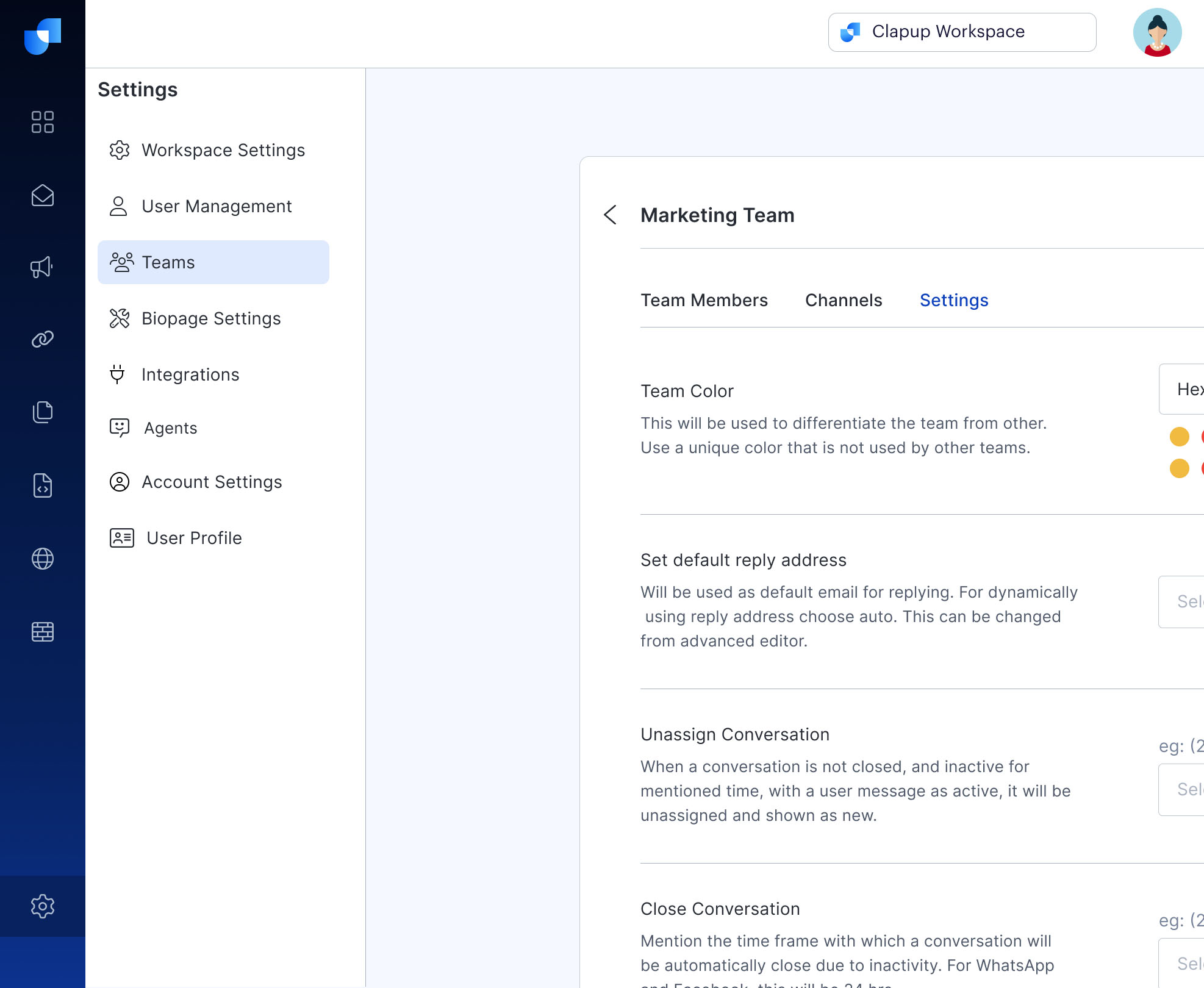This screenshot has height=988, width=1204.
Task: Open the campaigns megaphone icon
Action: (x=42, y=267)
